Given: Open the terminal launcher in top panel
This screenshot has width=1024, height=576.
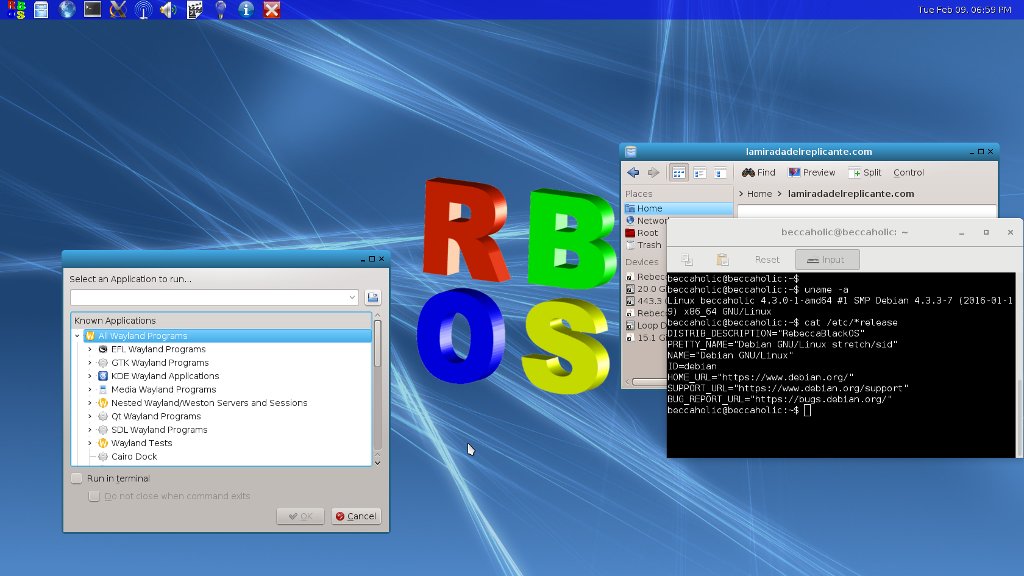Looking at the screenshot, I should (x=92, y=9).
